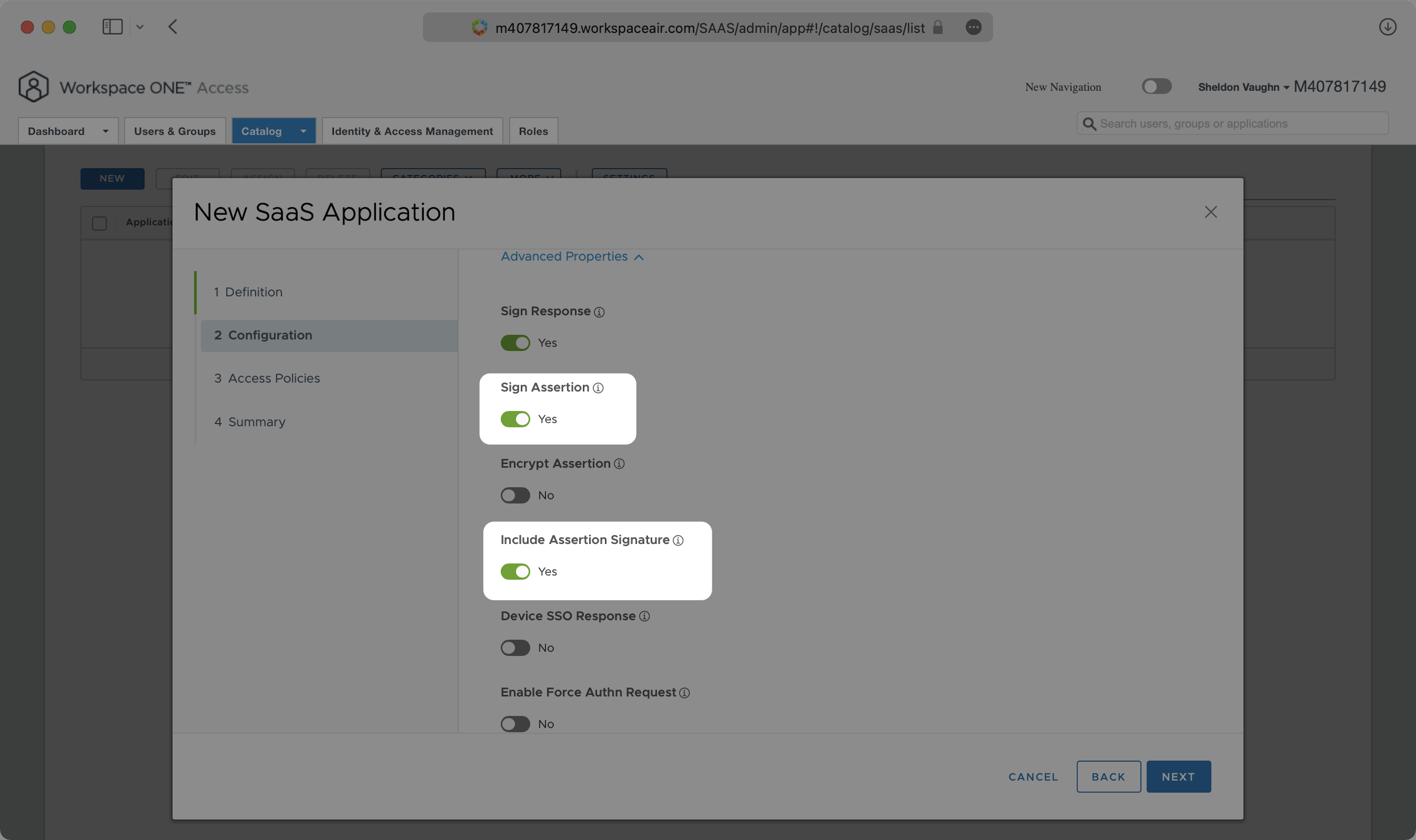Click Include Assertion Signature info icon
Viewport: 1416px width, 840px height.
pyautogui.click(x=678, y=541)
